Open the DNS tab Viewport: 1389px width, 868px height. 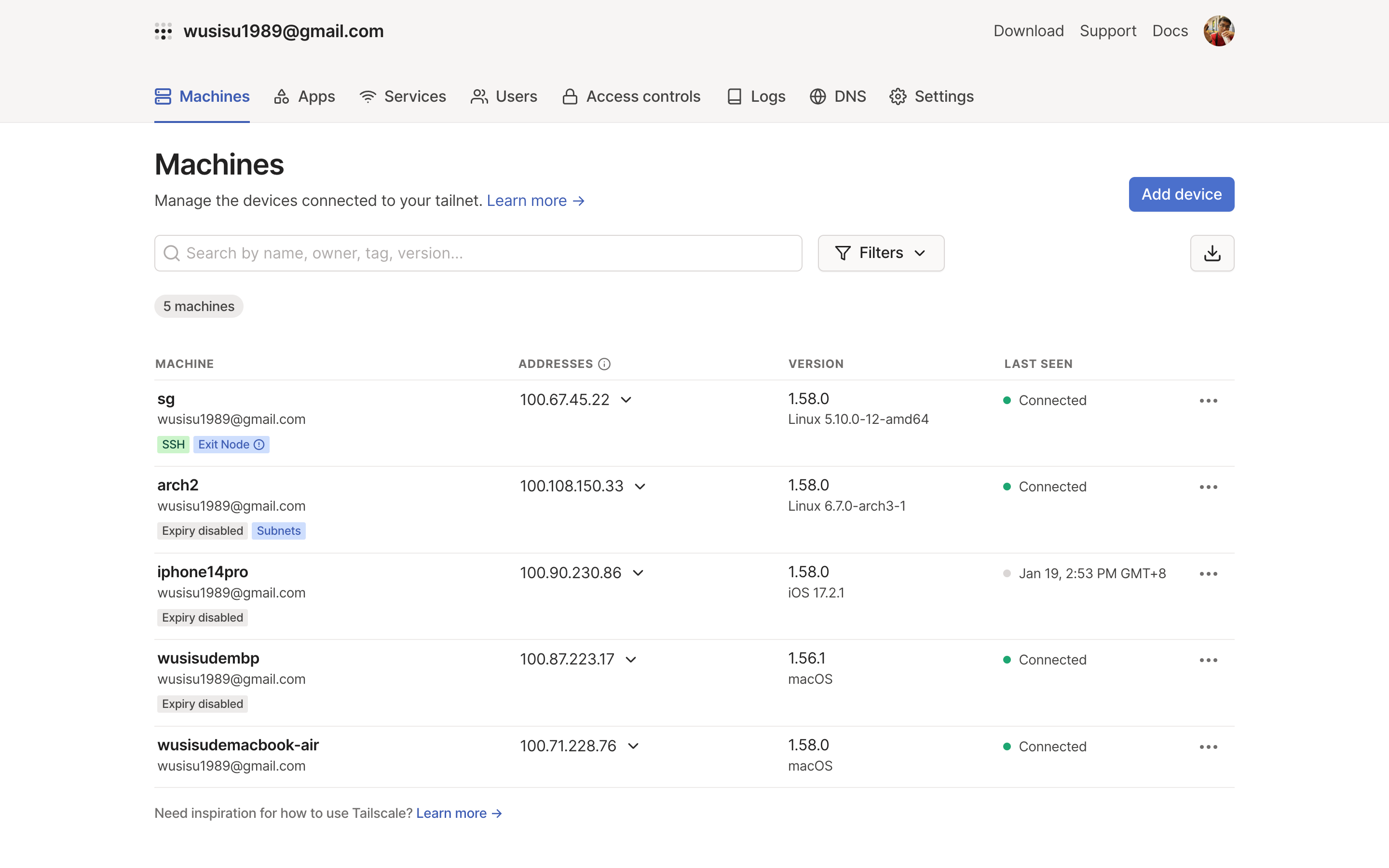[838, 96]
